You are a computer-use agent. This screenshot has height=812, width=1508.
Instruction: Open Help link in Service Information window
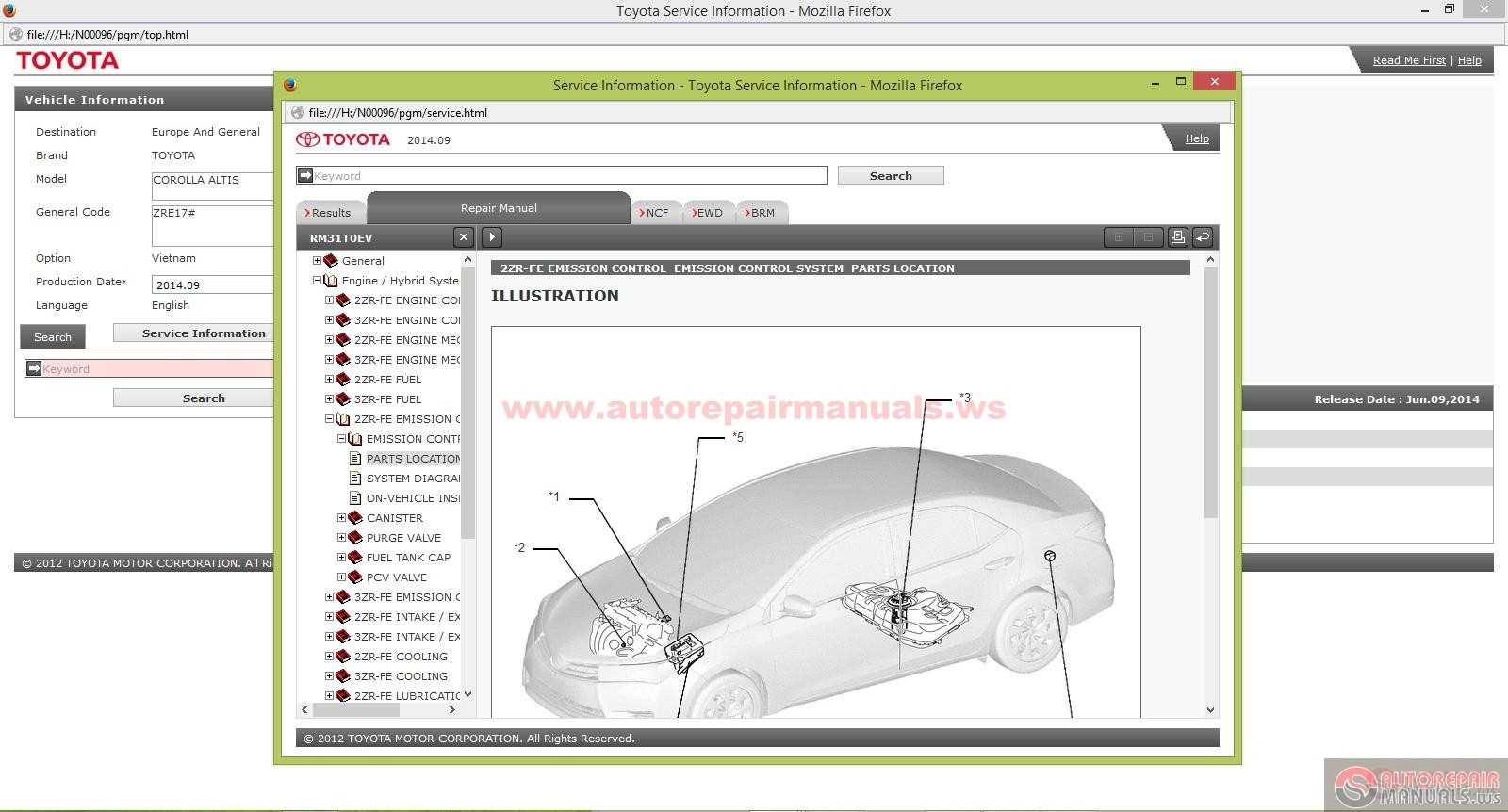click(x=1197, y=138)
